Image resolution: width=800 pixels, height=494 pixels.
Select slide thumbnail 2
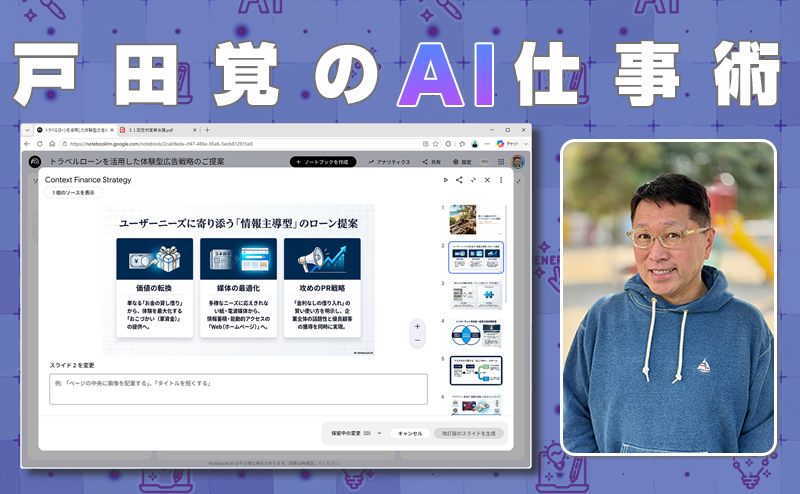pyautogui.click(x=476, y=257)
